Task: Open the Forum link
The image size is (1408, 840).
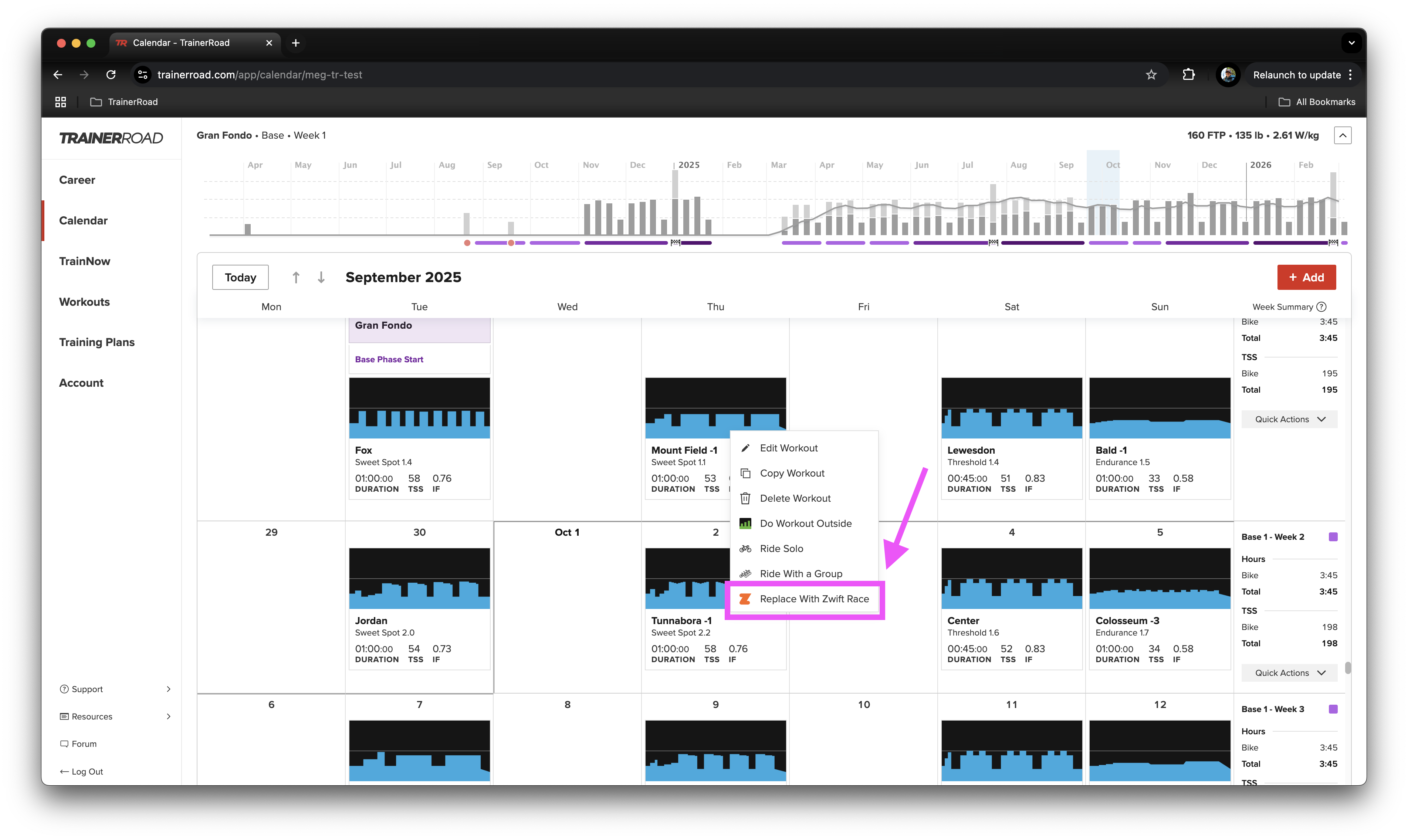Action: coord(78,744)
